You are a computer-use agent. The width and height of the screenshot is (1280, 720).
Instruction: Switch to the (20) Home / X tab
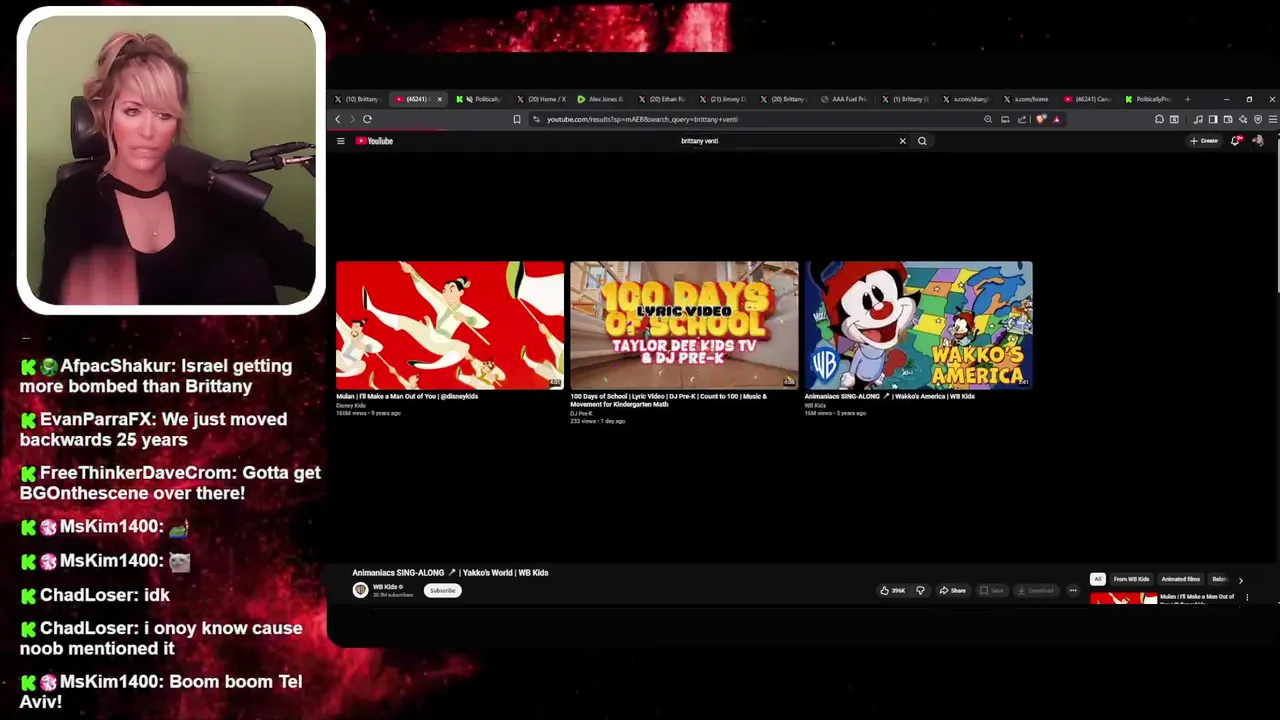click(540, 99)
